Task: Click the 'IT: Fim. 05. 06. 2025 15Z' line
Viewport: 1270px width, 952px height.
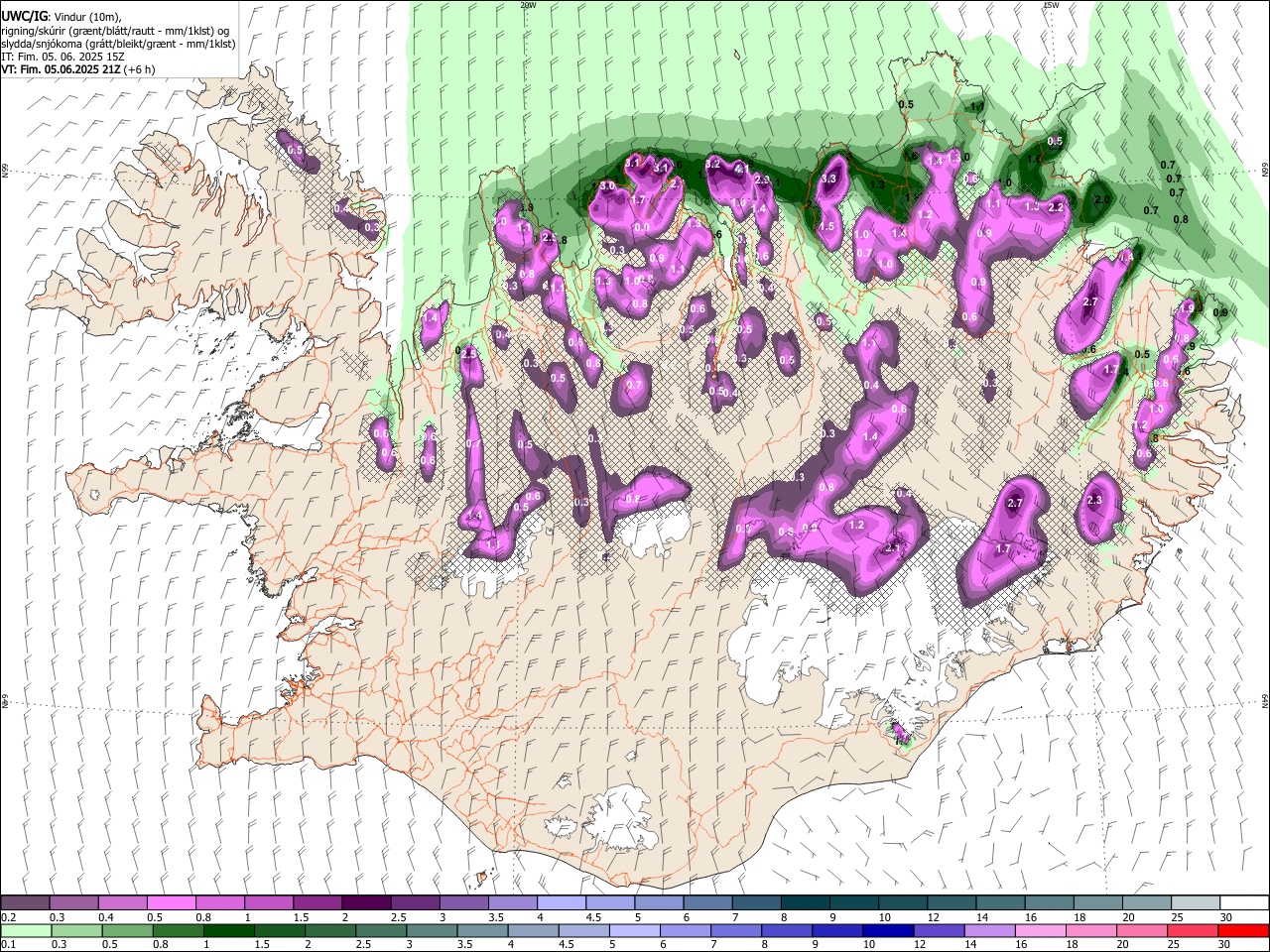Action: pos(63,58)
